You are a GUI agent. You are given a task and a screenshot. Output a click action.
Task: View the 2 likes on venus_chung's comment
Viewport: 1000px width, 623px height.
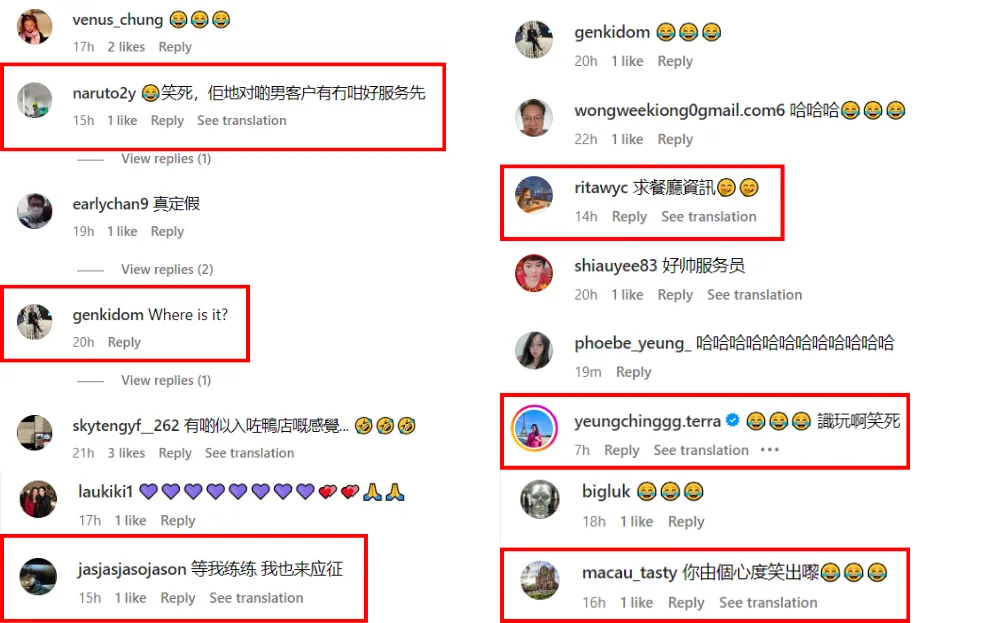click(126, 47)
